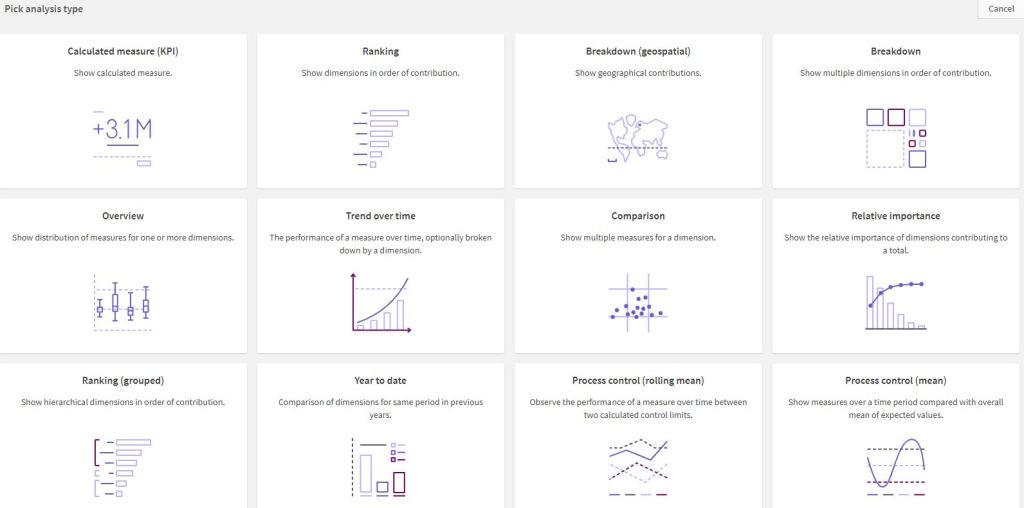The image size is (1024, 508).
Task: Click the Comparison scatter plot icon
Action: point(638,303)
